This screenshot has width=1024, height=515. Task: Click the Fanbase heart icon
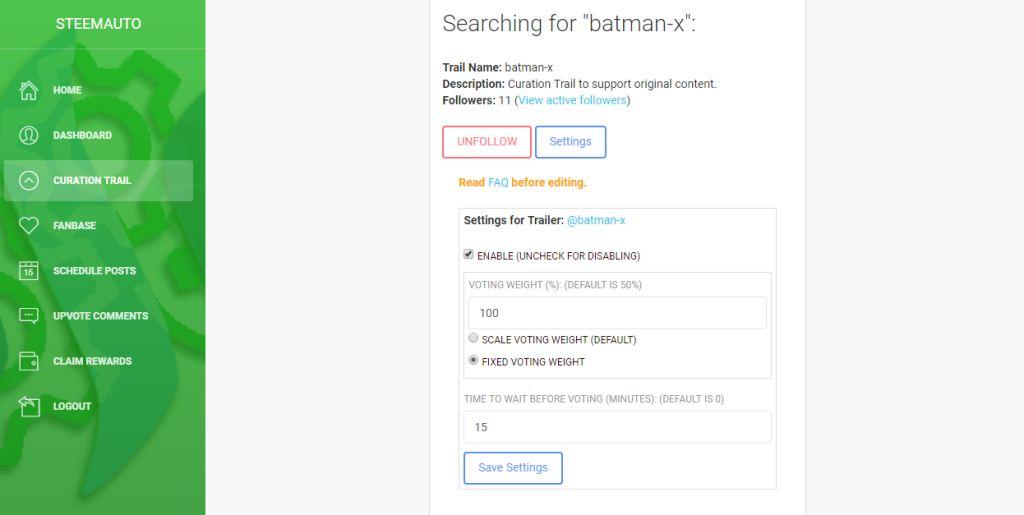pos(29,226)
